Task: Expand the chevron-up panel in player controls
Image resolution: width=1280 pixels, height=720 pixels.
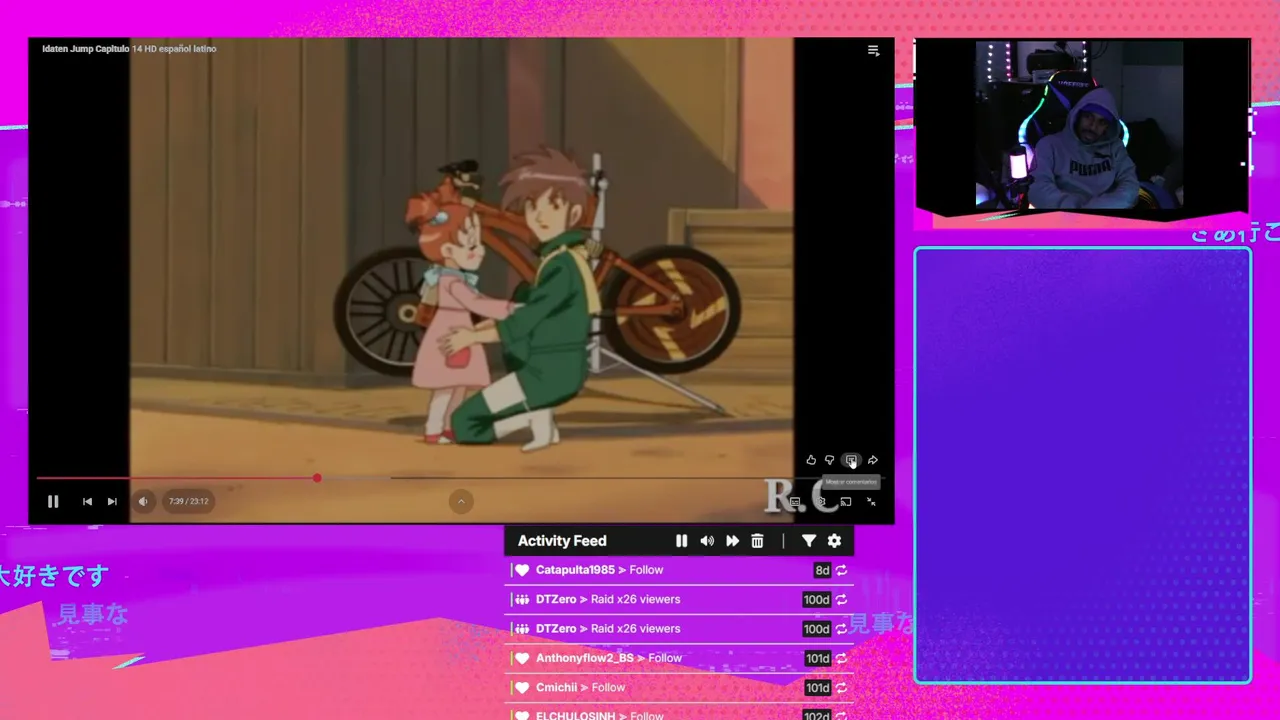Action: click(461, 501)
